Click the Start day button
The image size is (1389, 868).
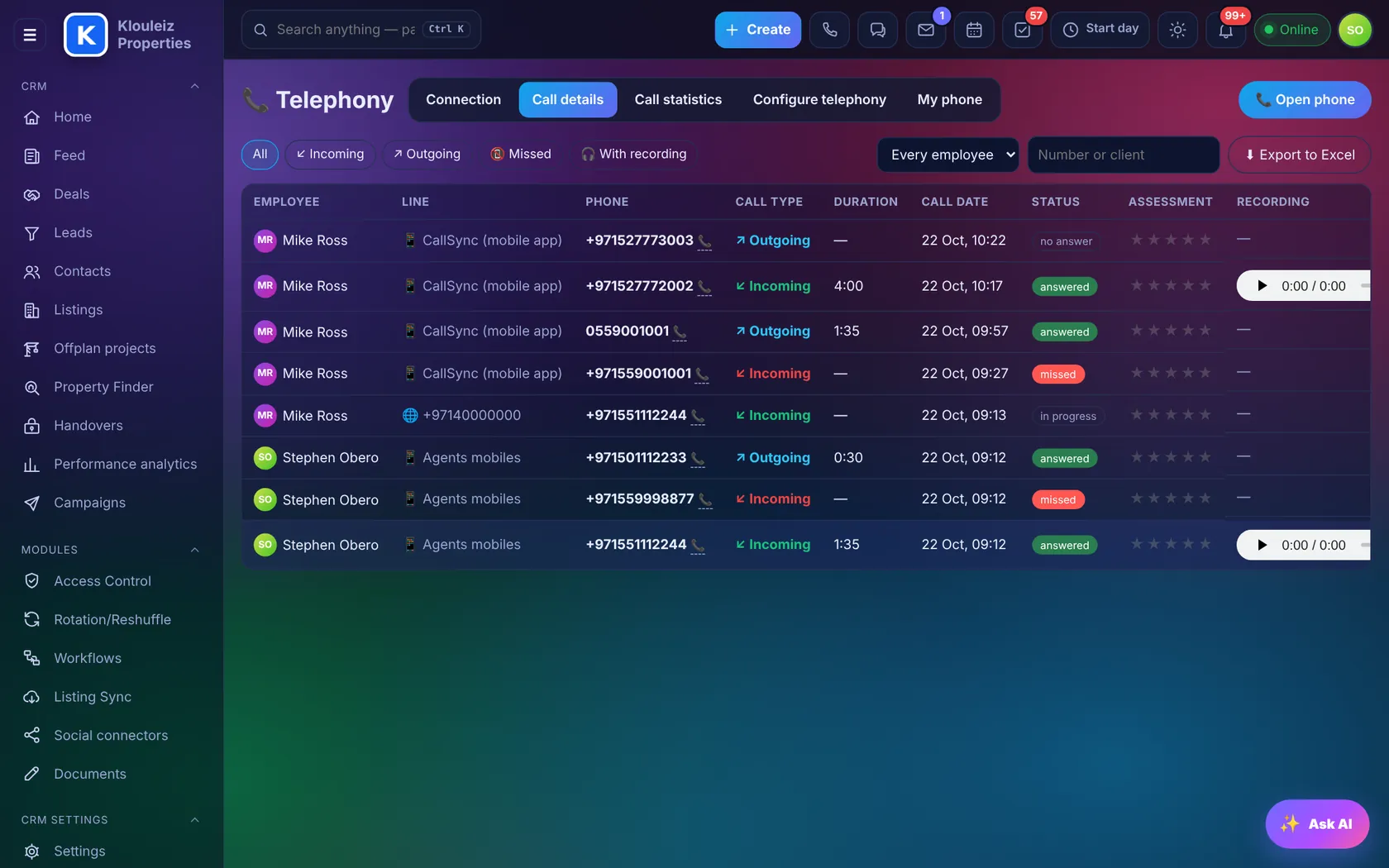tap(1100, 30)
